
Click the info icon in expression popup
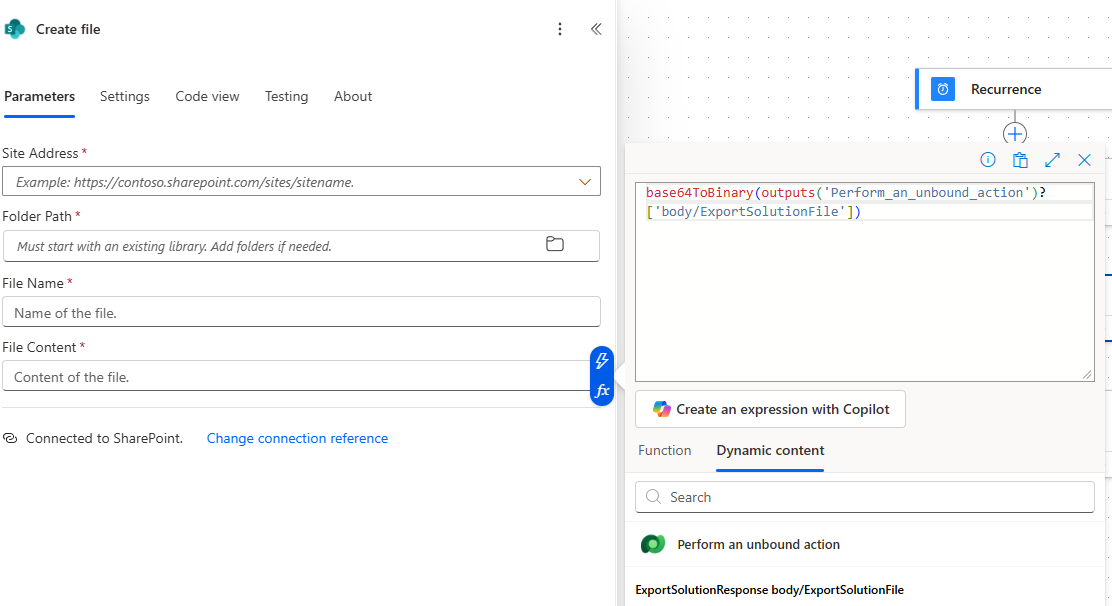click(987, 160)
